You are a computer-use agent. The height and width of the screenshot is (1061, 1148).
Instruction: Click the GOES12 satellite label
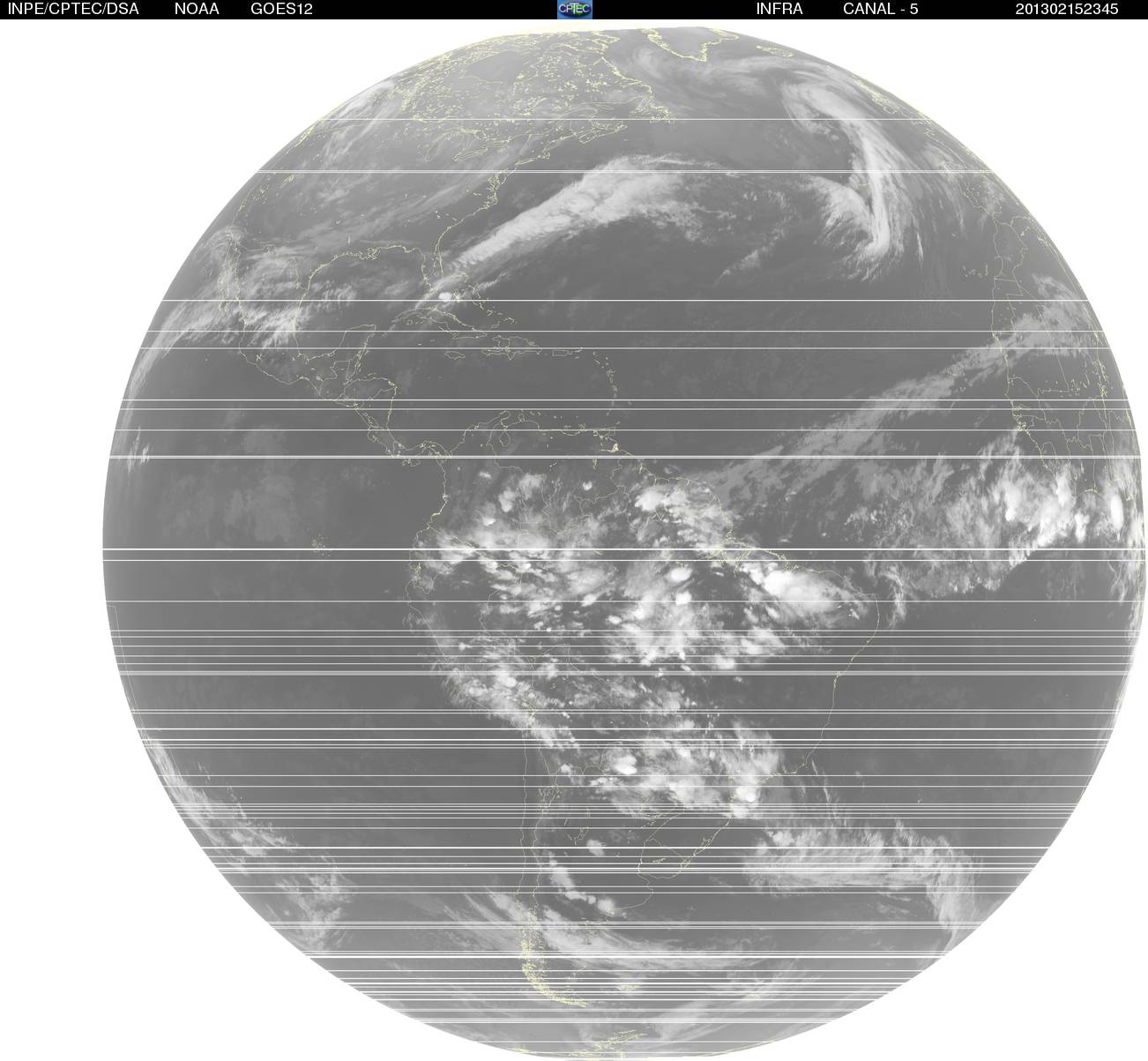pyautogui.click(x=281, y=9)
